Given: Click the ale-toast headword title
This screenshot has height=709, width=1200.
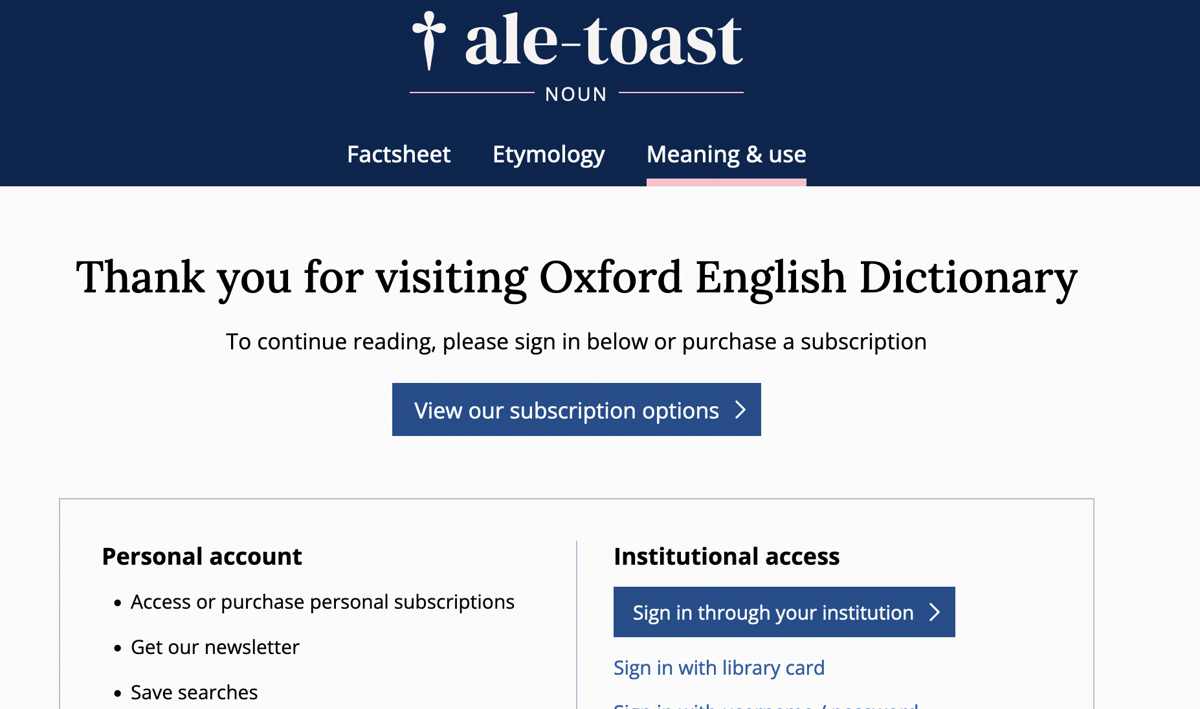Looking at the screenshot, I should [603, 40].
